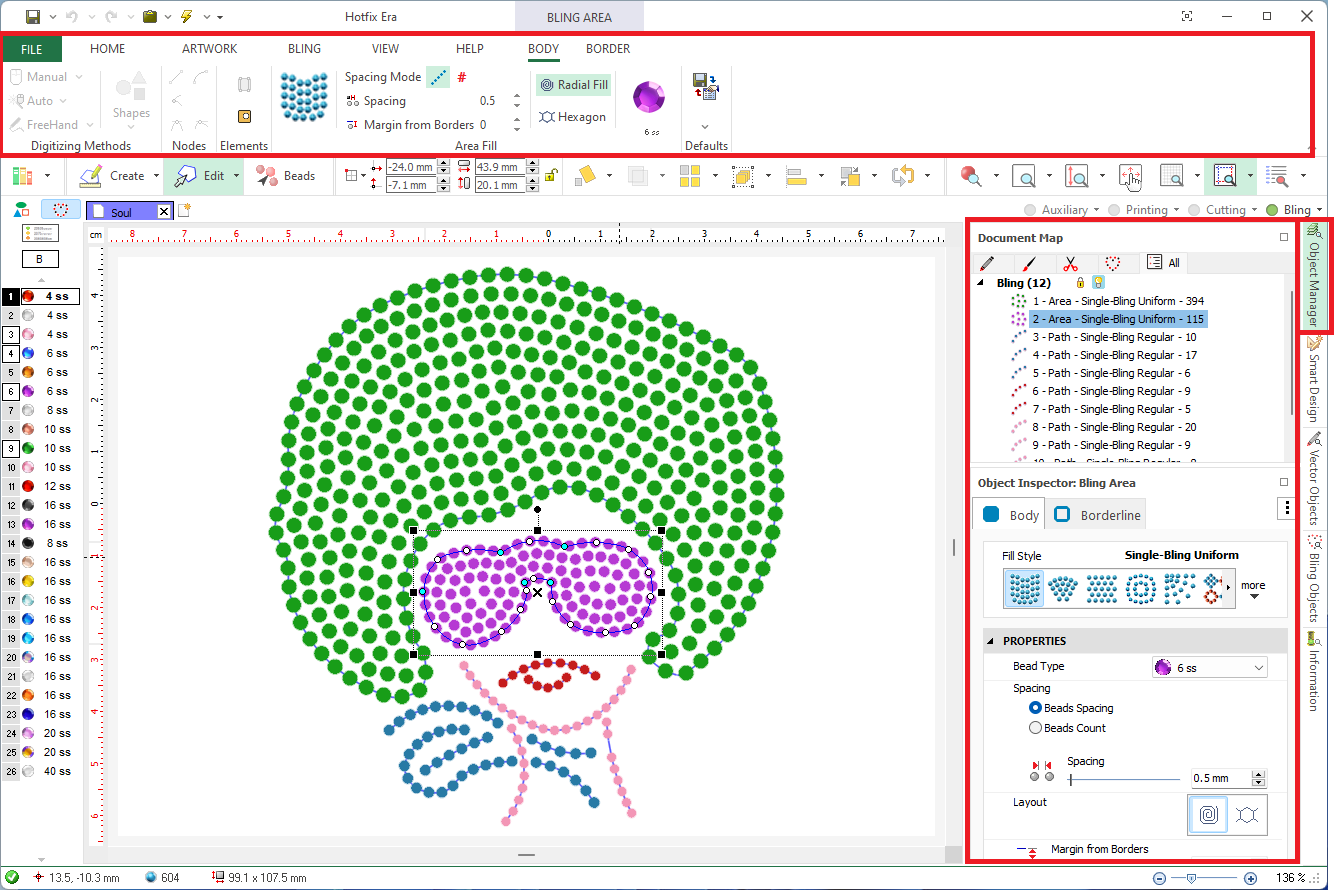Open the Edit tool dropdown arrow
Screen dimensions: 1334x894
click(237, 176)
